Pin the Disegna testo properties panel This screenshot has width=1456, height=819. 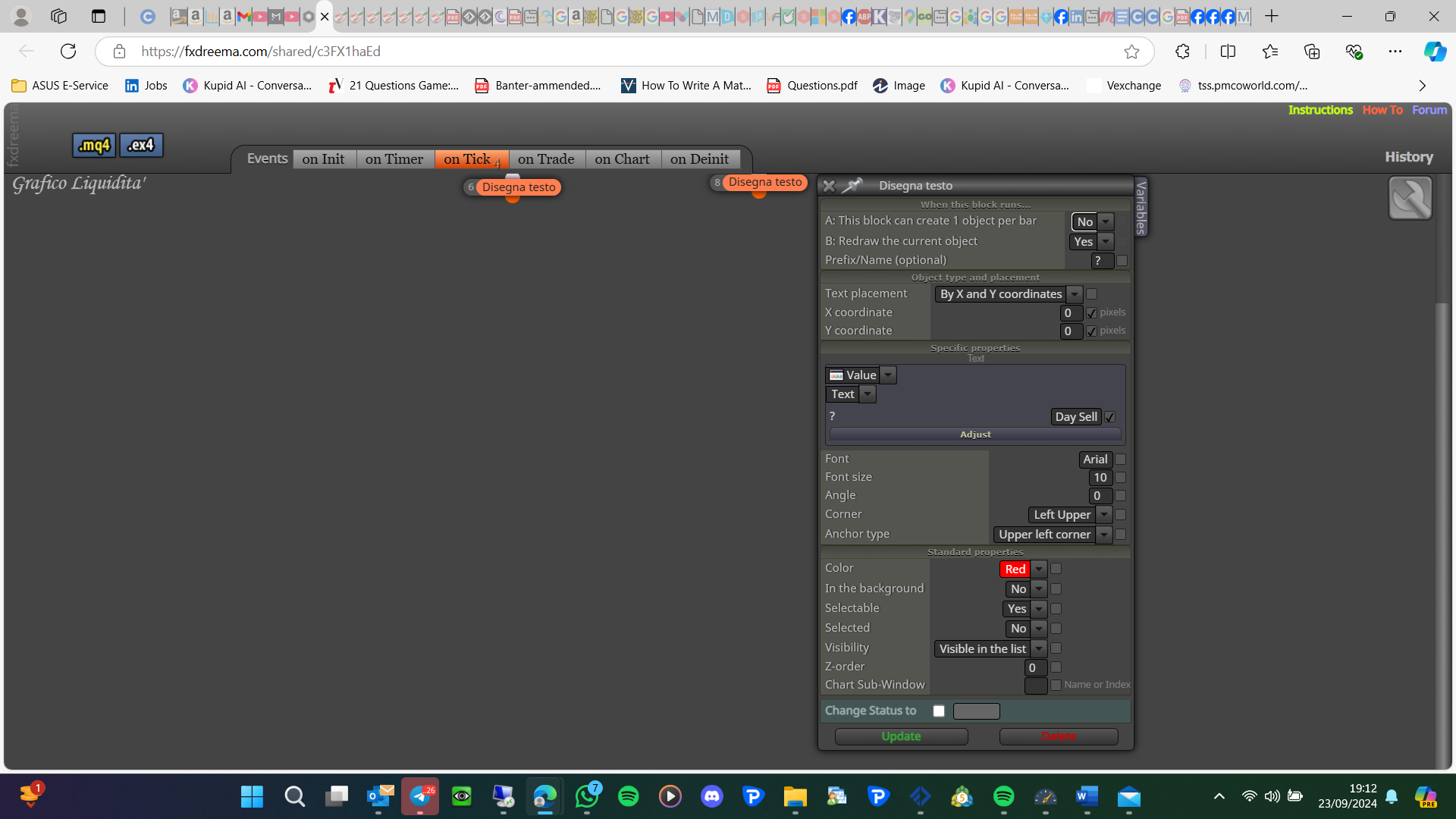853,185
